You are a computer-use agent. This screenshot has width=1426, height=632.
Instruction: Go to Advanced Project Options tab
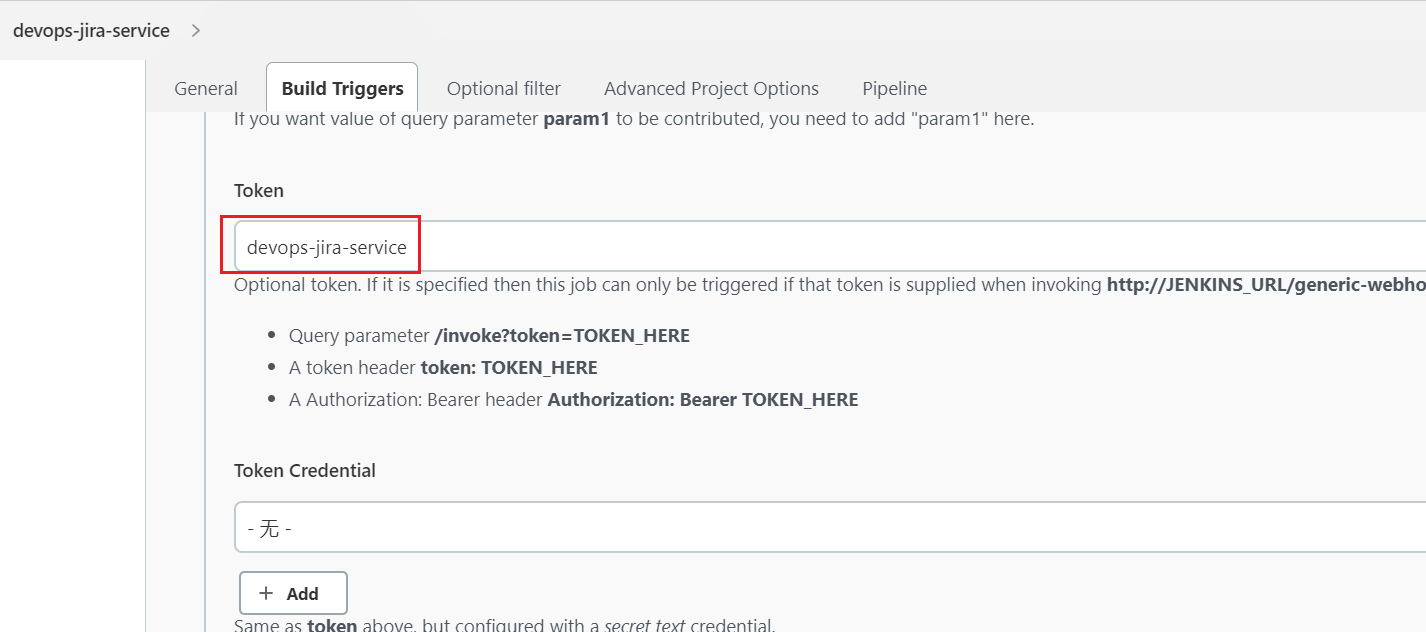[x=711, y=88]
